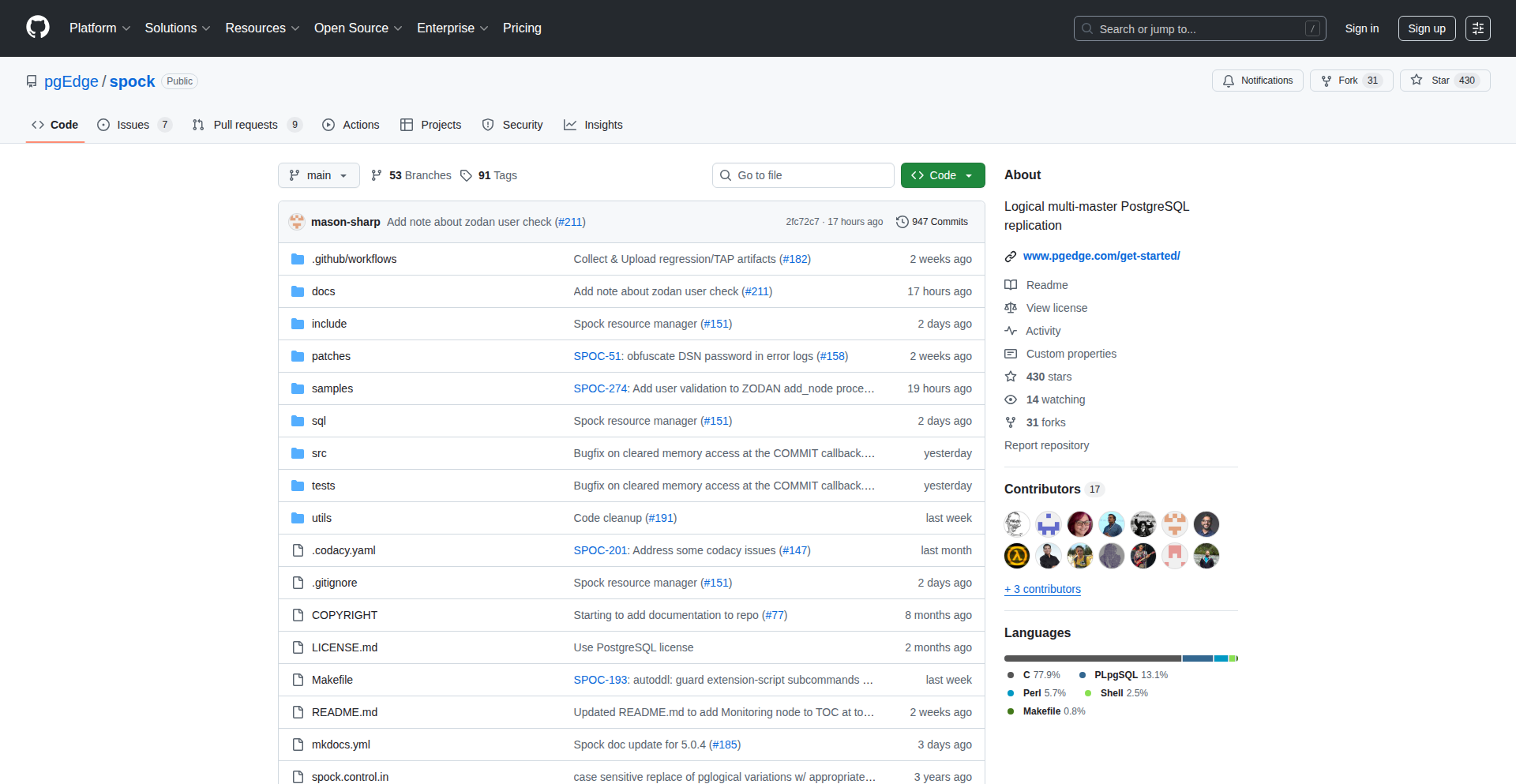Open the README.md file
The width and height of the screenshot is (1516, 784).
[x=344, y=712]
